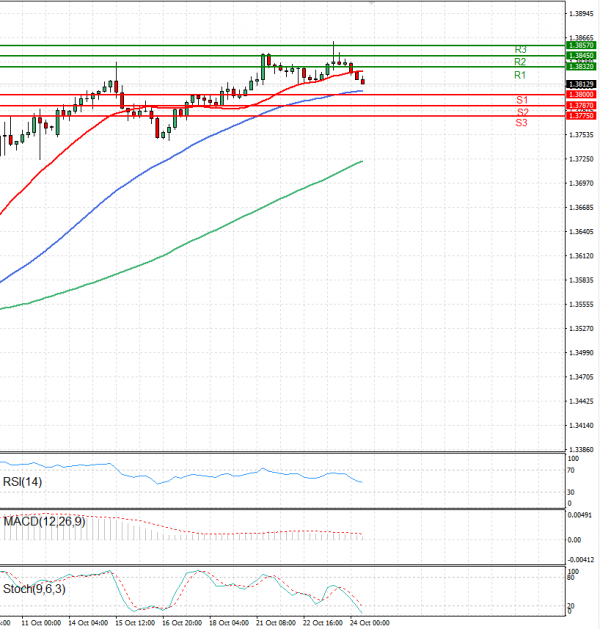600x629 pixels.
Task: Click the MACD scale value -0.00412
Action: click(x=581, y=560)
